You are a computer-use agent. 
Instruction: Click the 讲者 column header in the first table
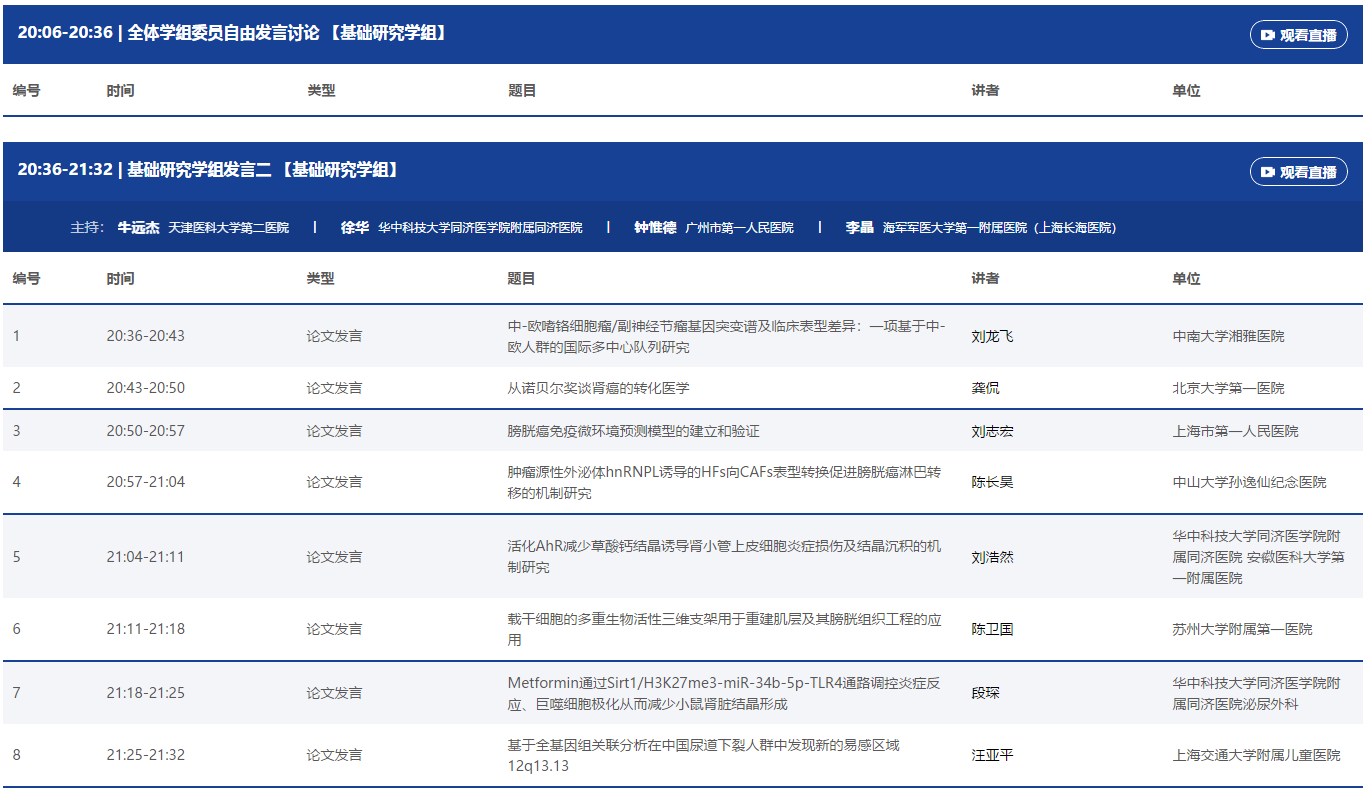(x=985, y=91)
